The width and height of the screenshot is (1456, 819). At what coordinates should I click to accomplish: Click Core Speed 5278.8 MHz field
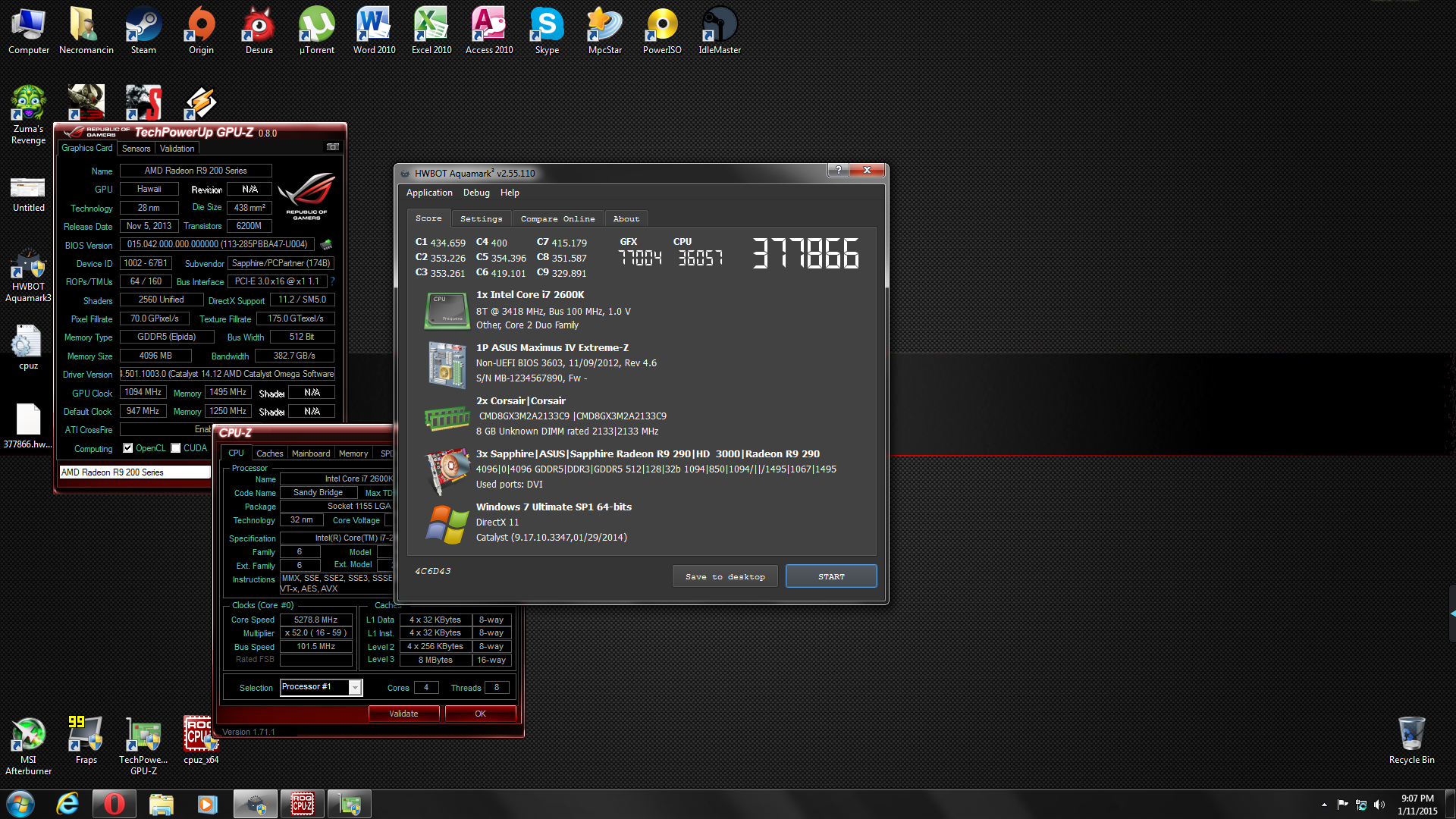coord(315,620)
